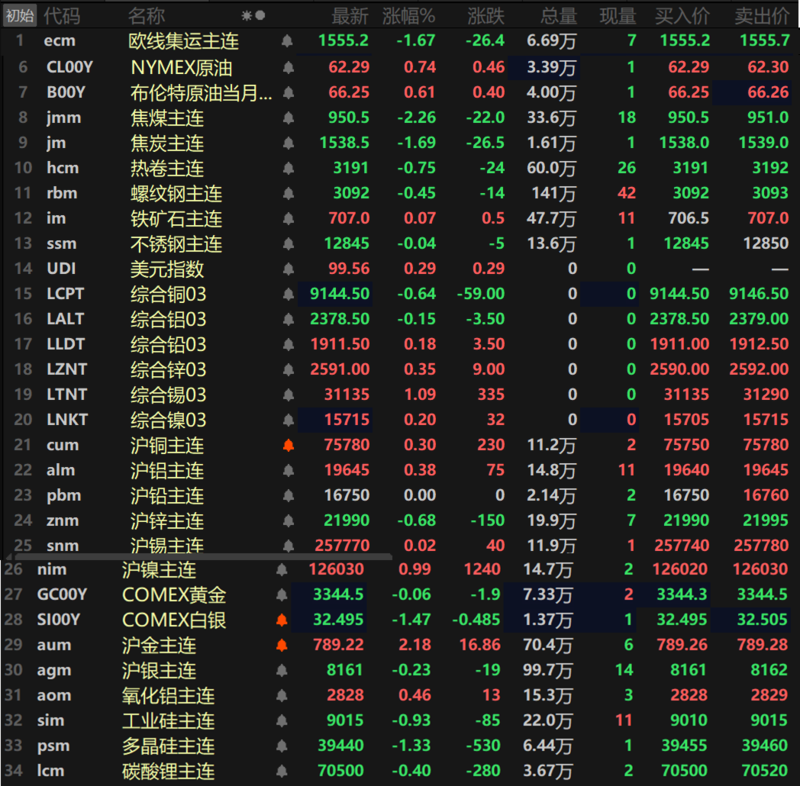The image size is (800, 786).
Task: Sort by the 最新 column header
Action: coord(350,16)
